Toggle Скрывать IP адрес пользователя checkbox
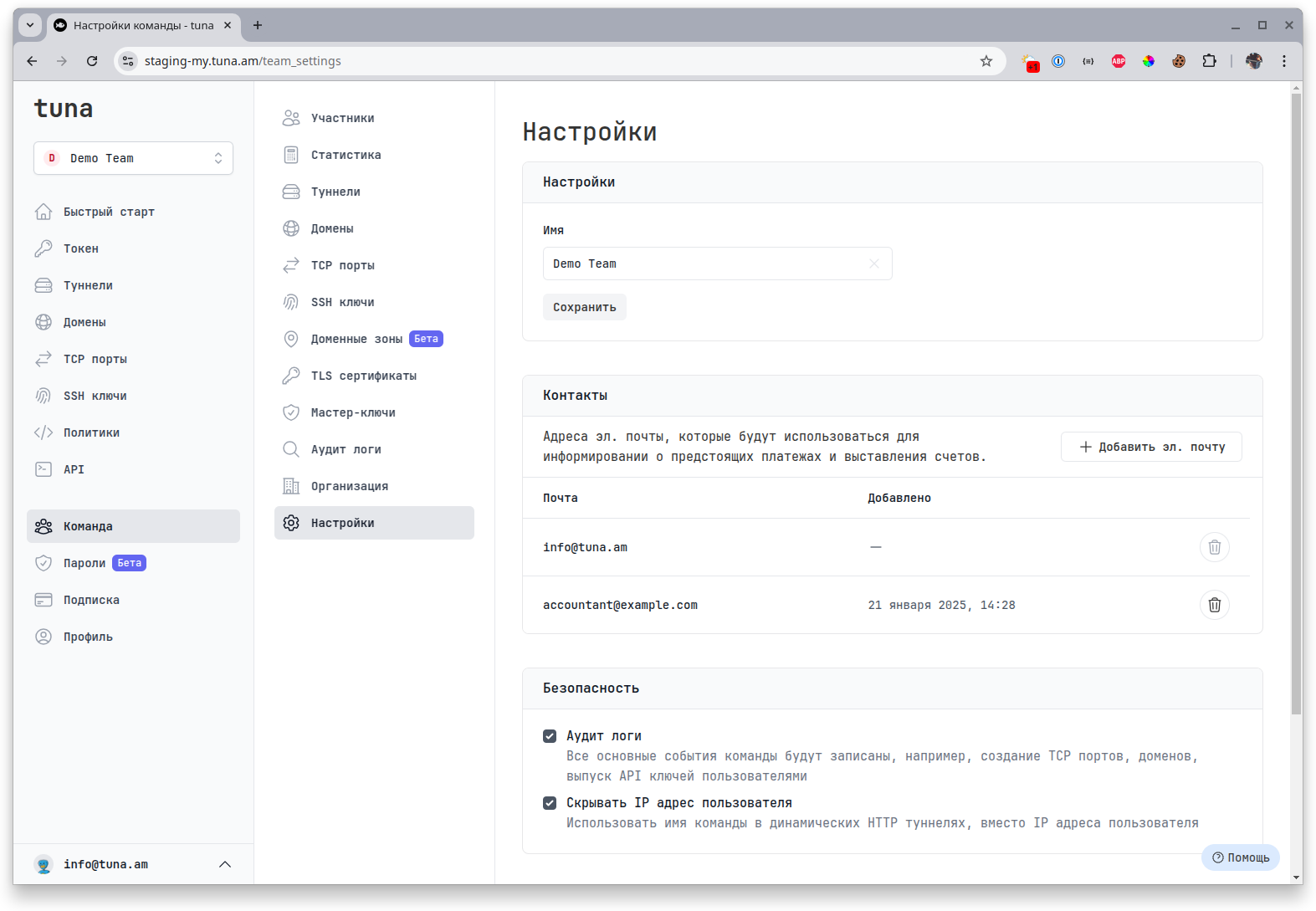 [550, 803]
